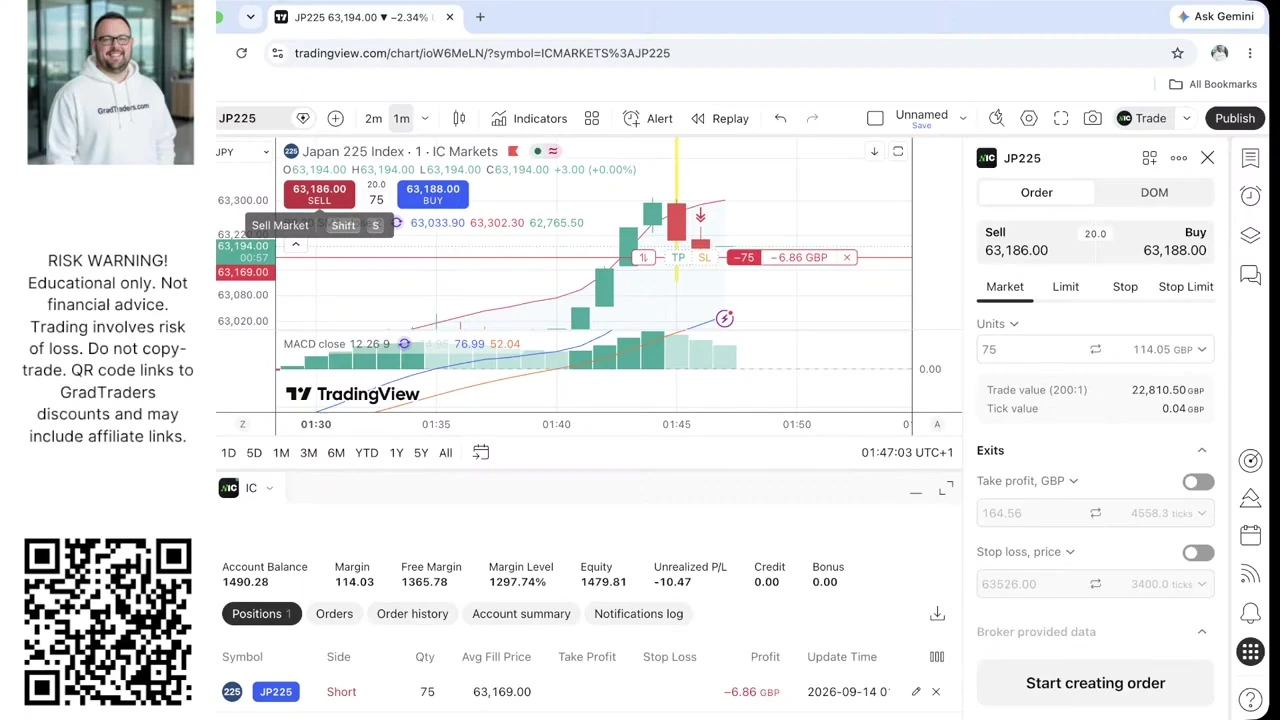Switch to the DOM tab
Viewport: 1280px width, 720px height.
click(x=1154, y=192)
